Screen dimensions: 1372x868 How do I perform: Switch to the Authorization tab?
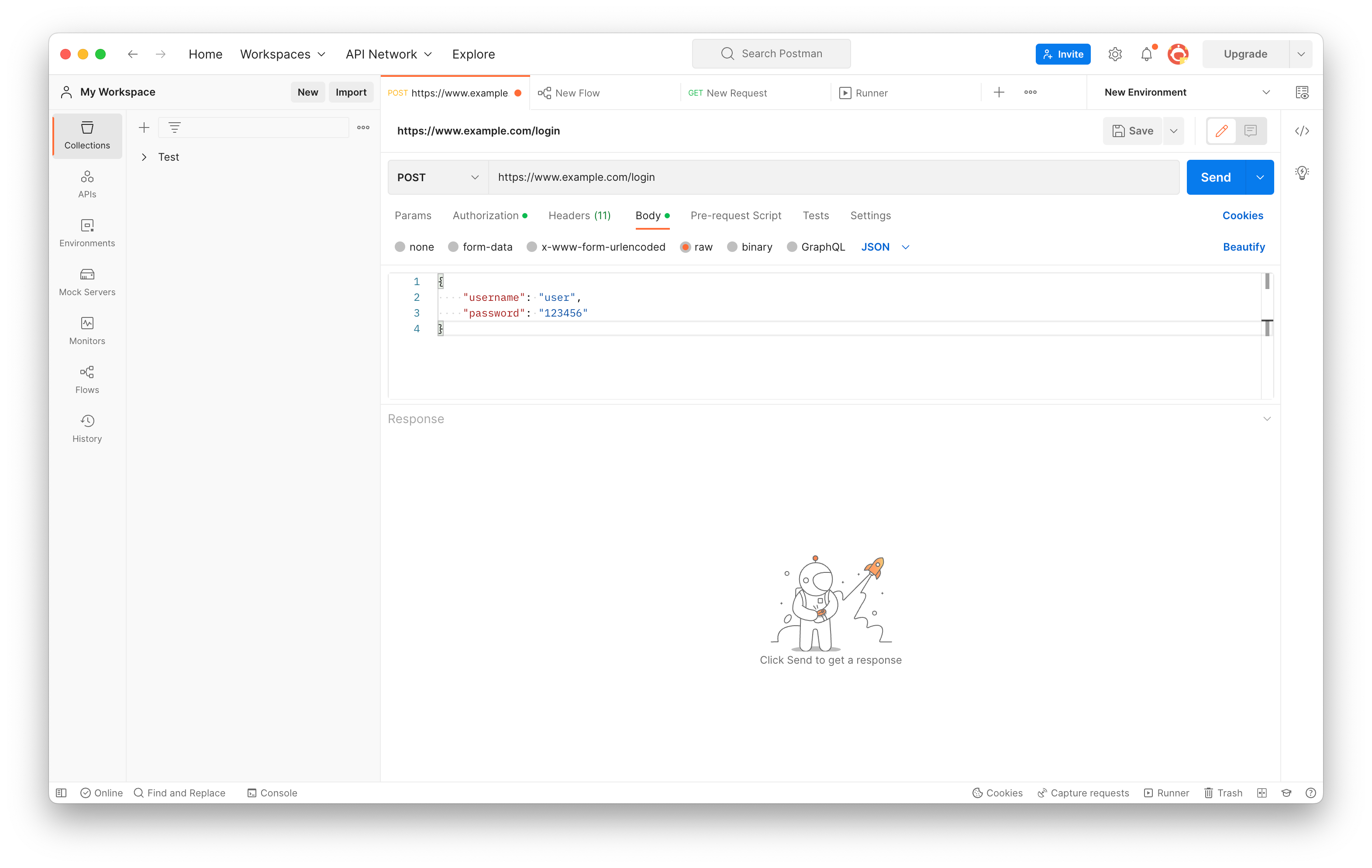pos(486,215)
